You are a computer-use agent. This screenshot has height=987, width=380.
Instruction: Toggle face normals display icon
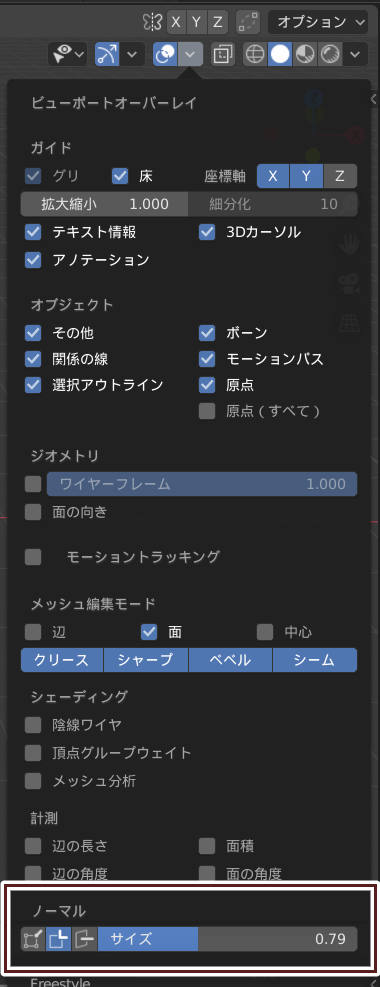click(x=84, y=940)
